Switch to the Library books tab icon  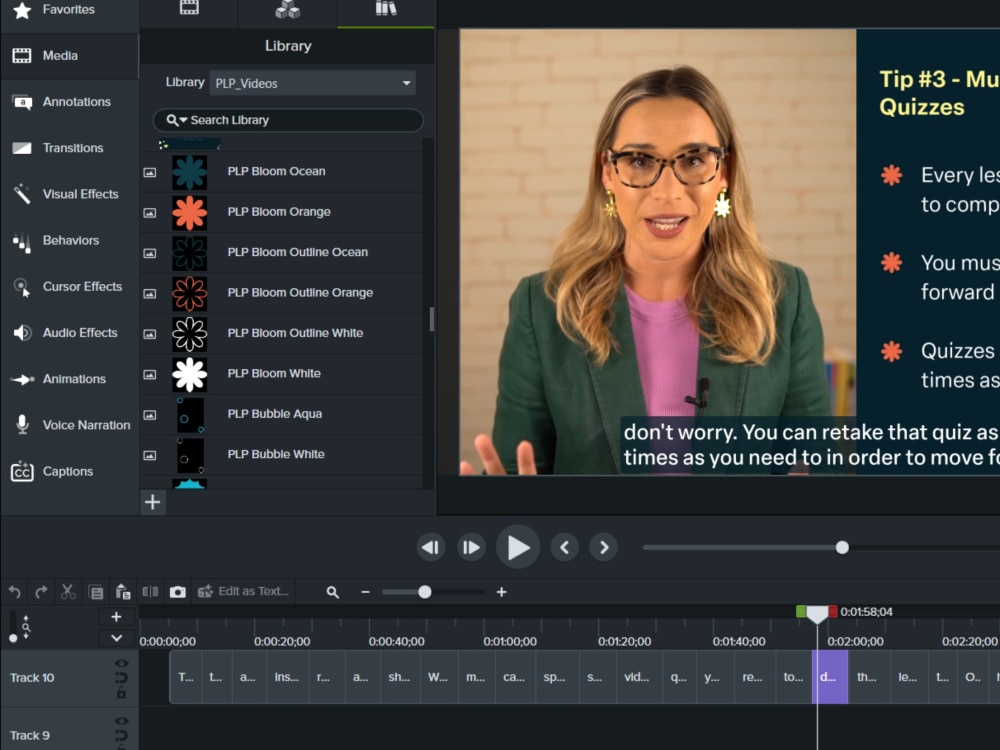(386, 8)
